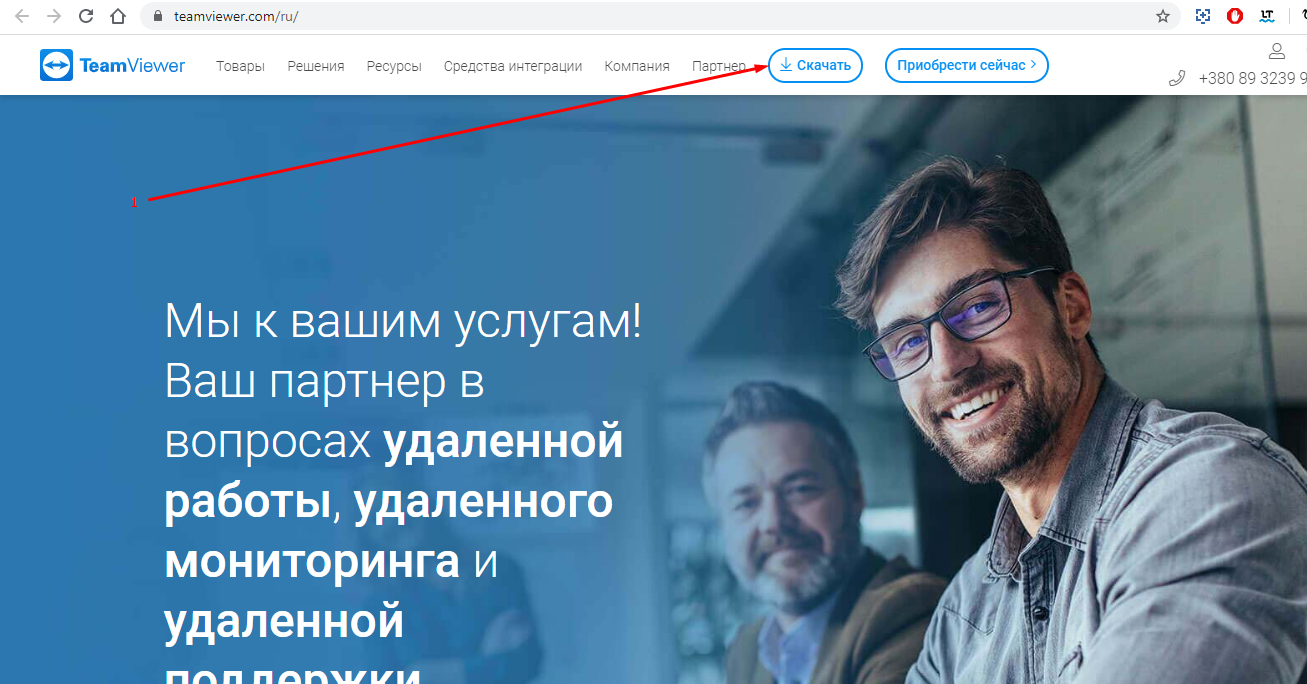
Task: Open the Товары menu
Action: (240, 66)
